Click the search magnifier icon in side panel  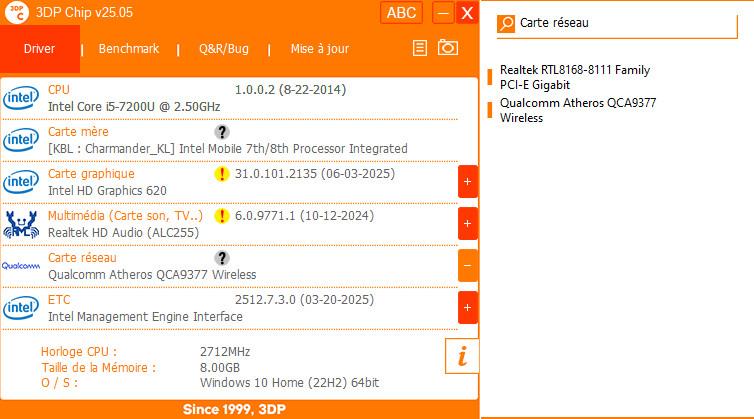(x=506, y=23)
